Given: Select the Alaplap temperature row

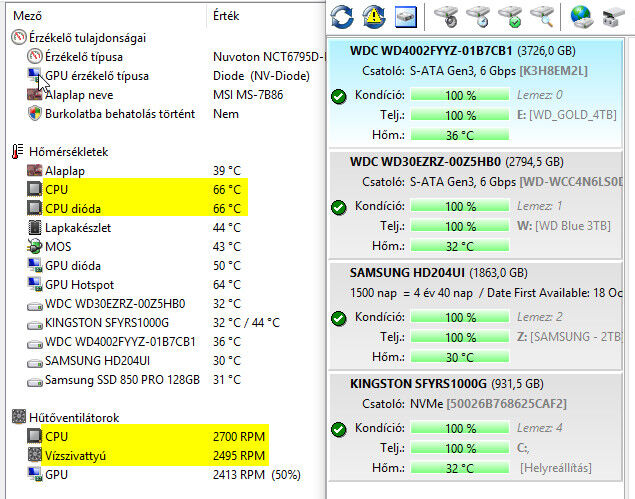Looking at the screenshot, I should tap(134, 171).
